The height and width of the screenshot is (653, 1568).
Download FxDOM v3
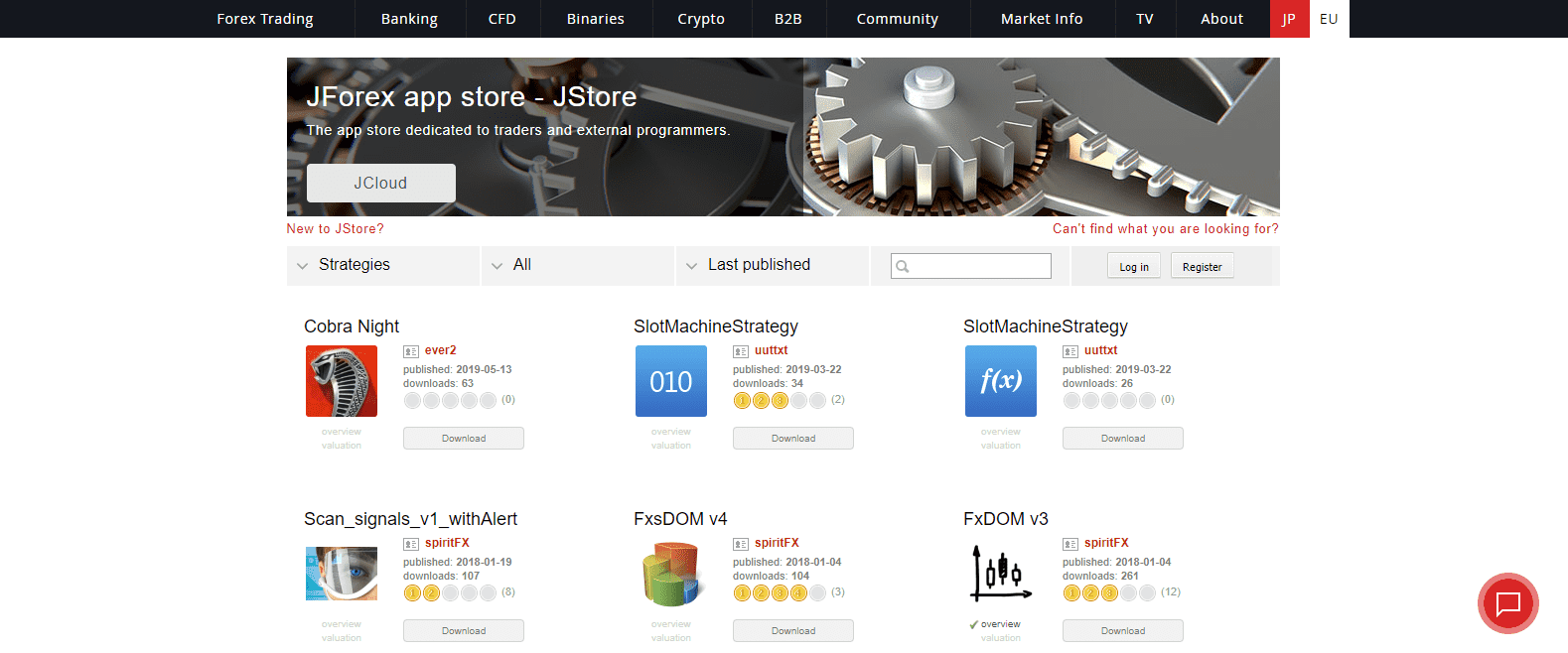[1123, 630]
